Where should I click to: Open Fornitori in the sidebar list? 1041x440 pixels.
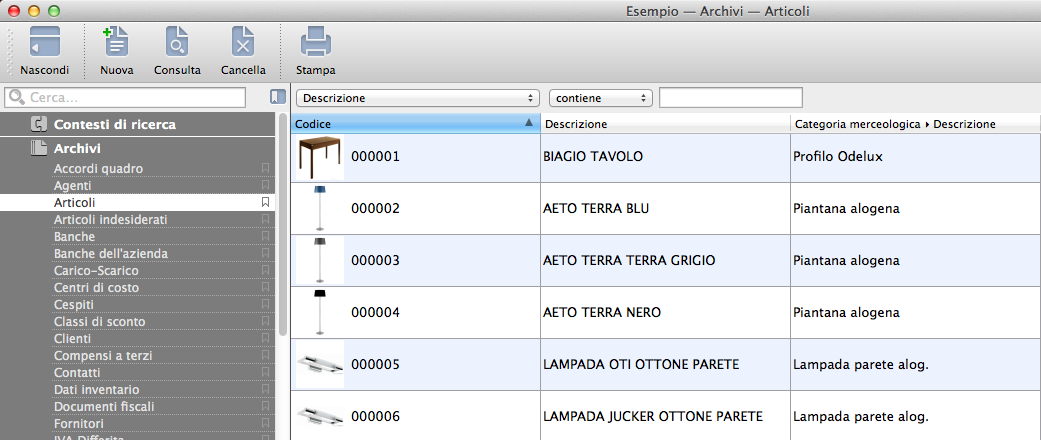pos(80,424)
